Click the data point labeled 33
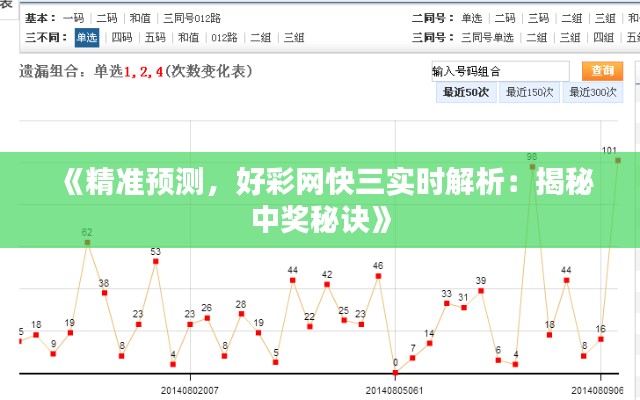This screenshot has height=400, width=640. coord(447,303)
